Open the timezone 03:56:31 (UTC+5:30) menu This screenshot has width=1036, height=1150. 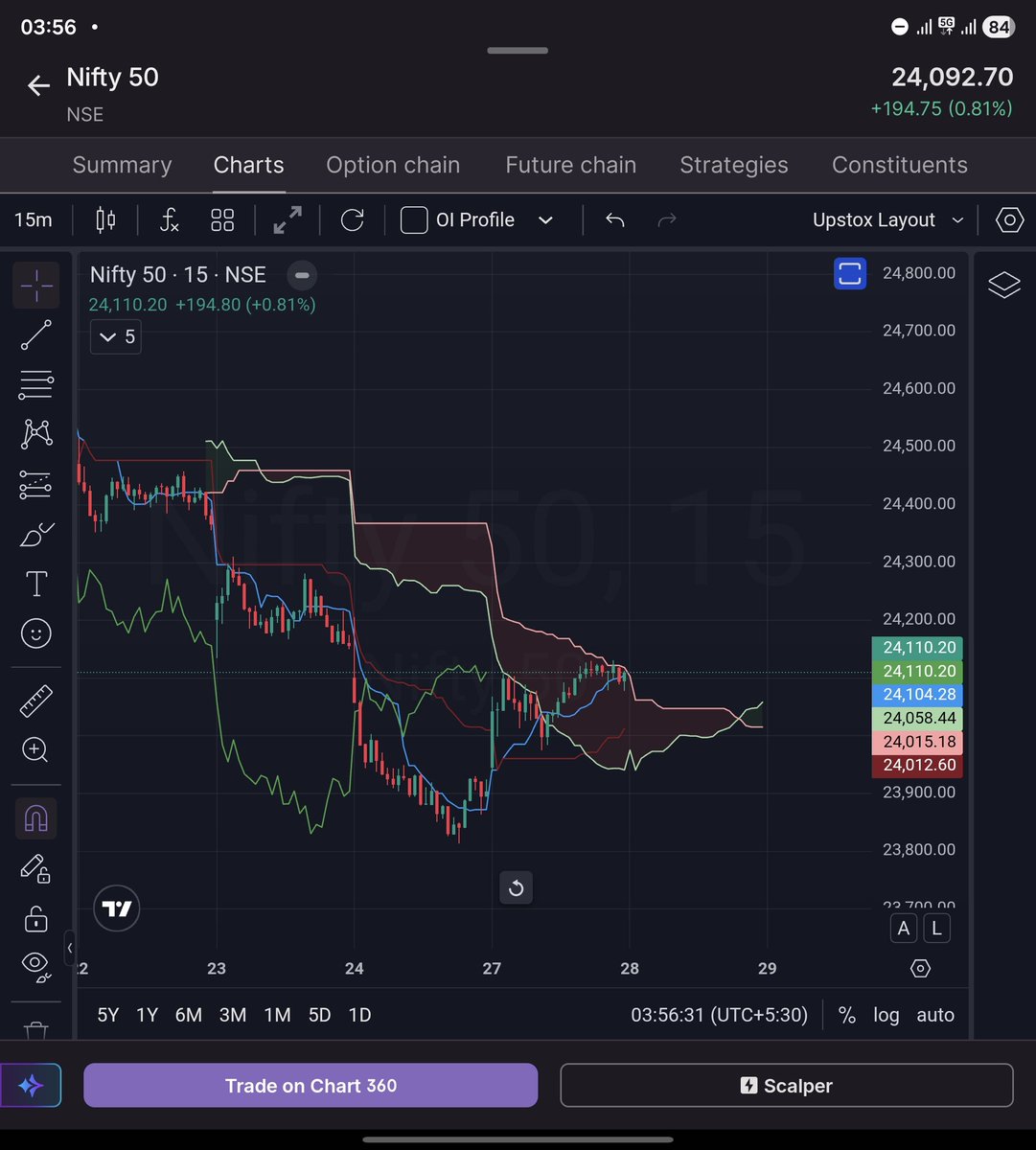719,1015
